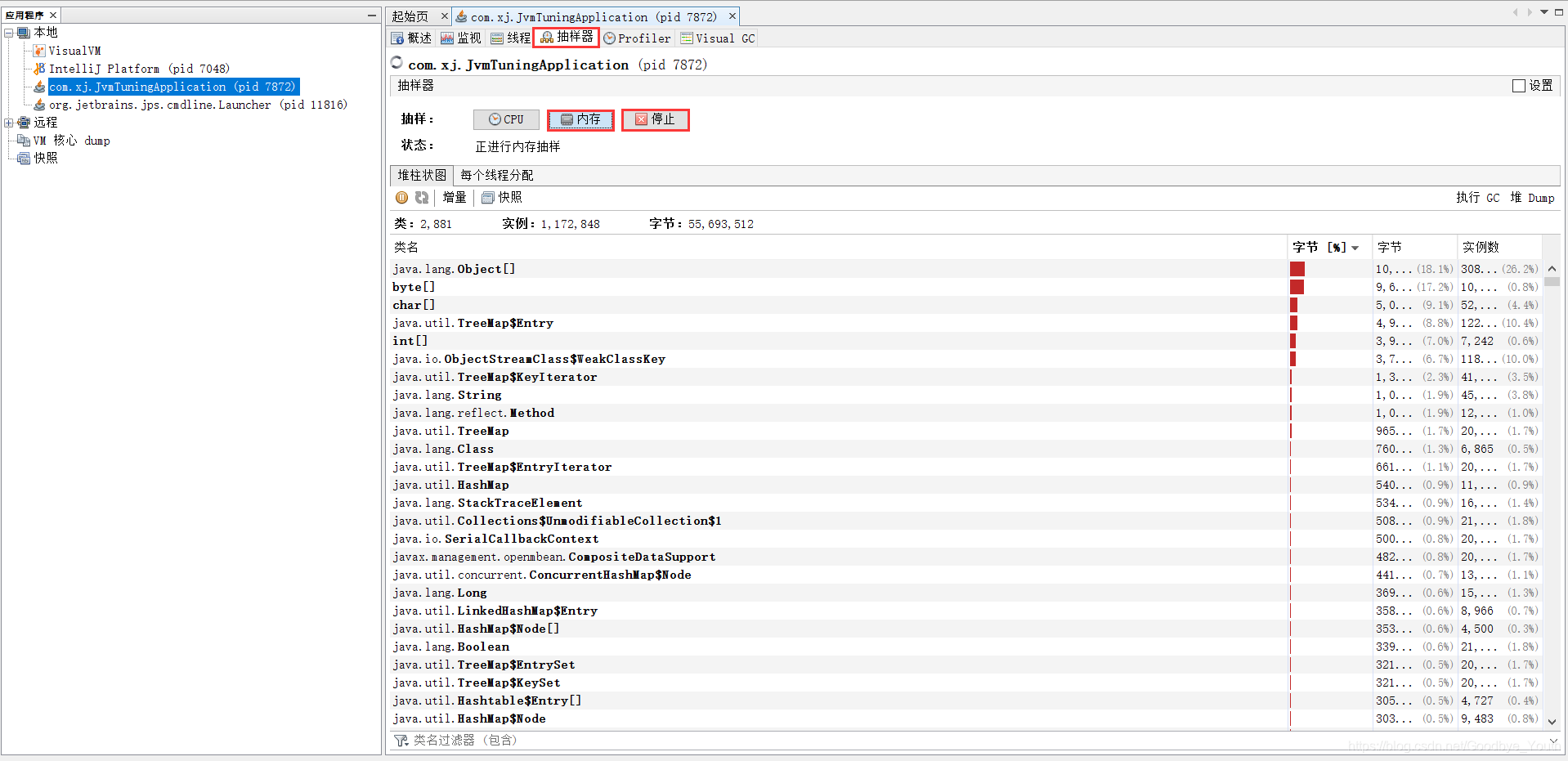Select the 堆柱状图 heap histogram tab
The height and width of the screenshot is (761, 1568).
[422, 176]
